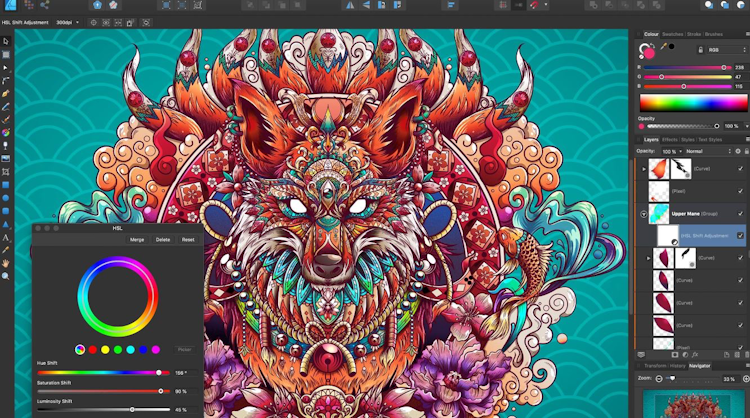750x418 pixels.
Task: Click the lock layer icon in Layers panel
Action: [x=746, y=151]
